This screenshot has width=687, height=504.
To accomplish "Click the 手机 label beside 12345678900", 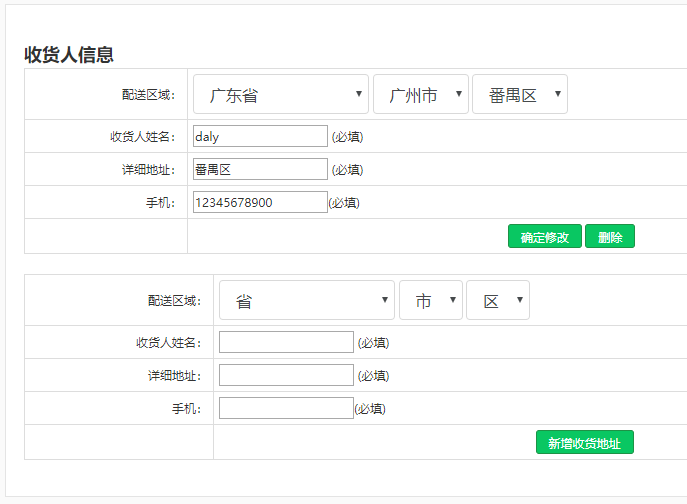I will tap(160, 202).
